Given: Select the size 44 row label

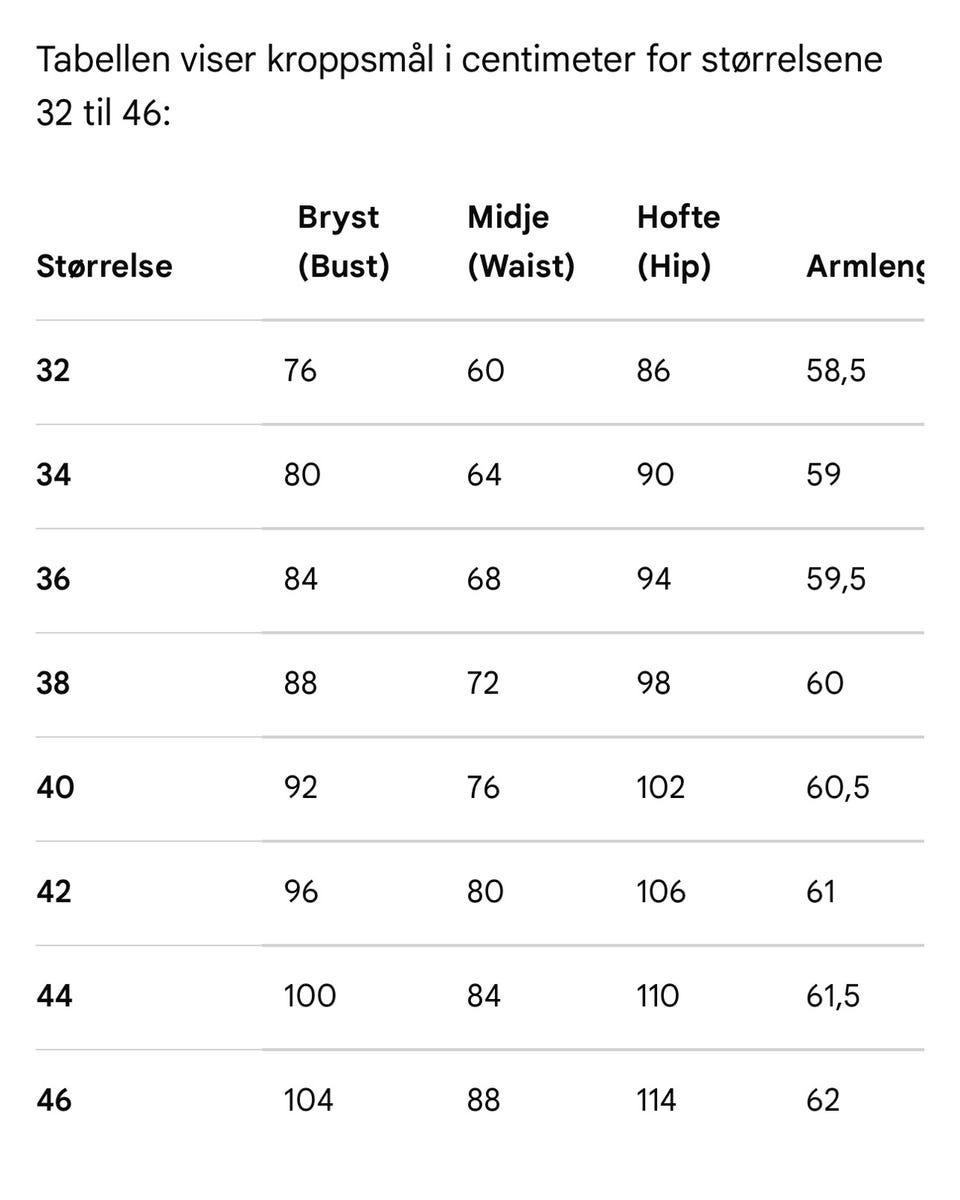Looking at the screenshot, I should click(x=54, y=996).
